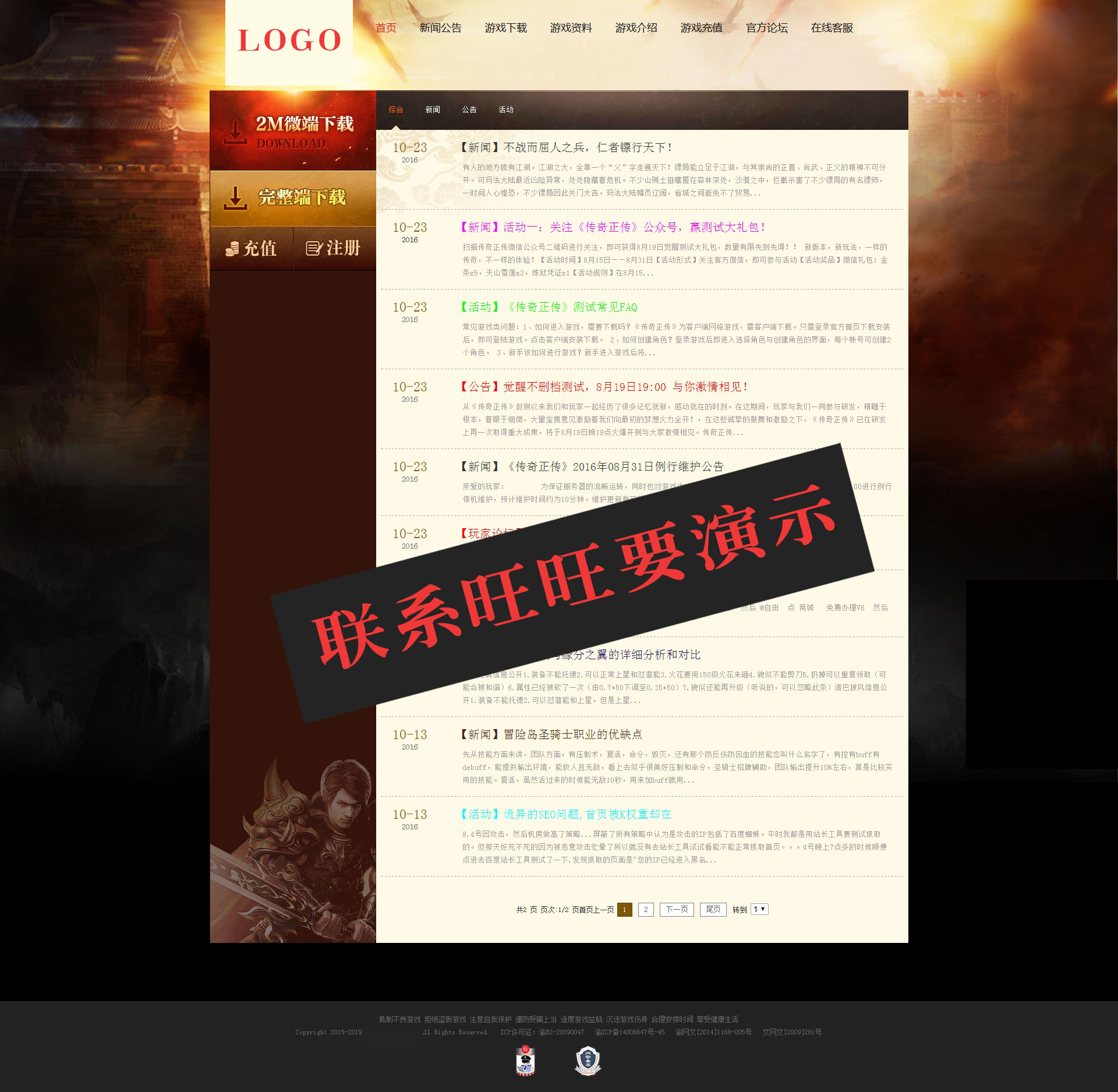
Task: Click the 尾页 last page button
Action: (713, 909)
